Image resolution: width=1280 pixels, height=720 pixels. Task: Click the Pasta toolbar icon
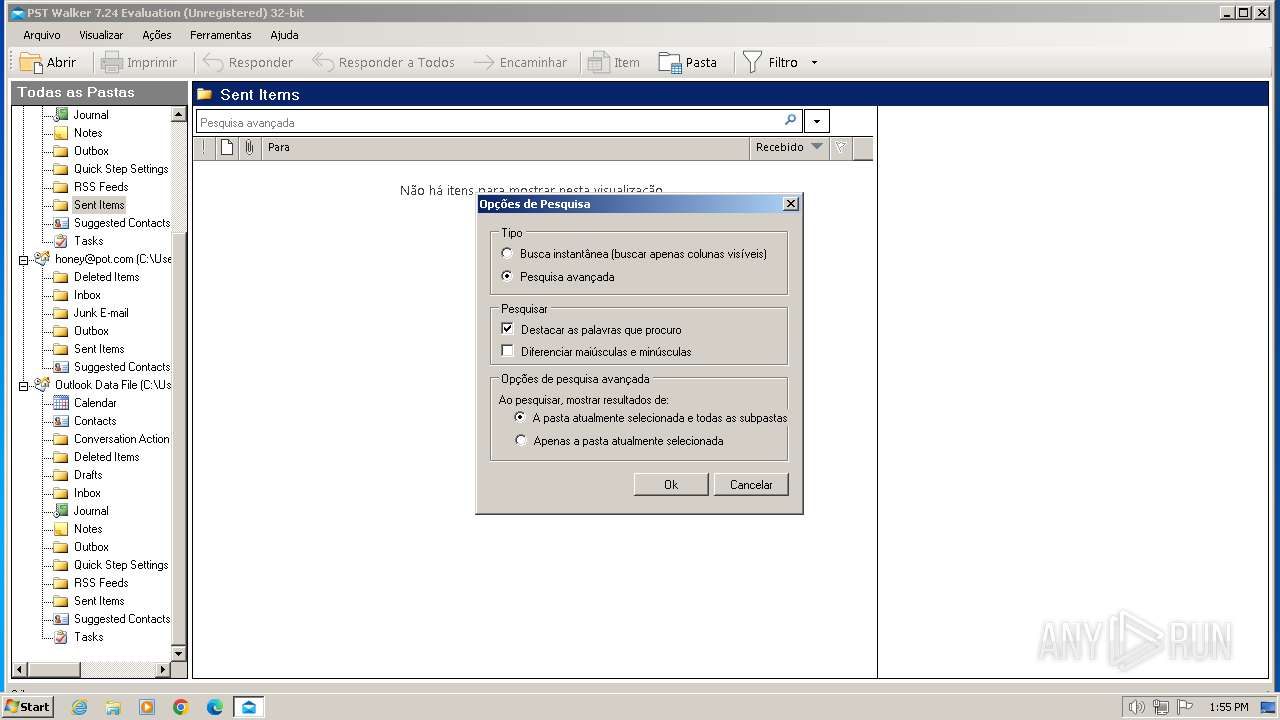pos(670,62)
